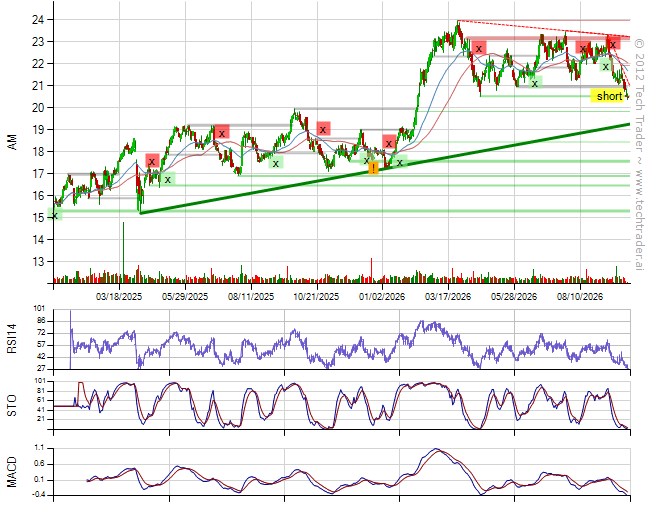657x514 pixels.
Task: Click the orange exclamation mark warning marker
Action: coord(373,169)
